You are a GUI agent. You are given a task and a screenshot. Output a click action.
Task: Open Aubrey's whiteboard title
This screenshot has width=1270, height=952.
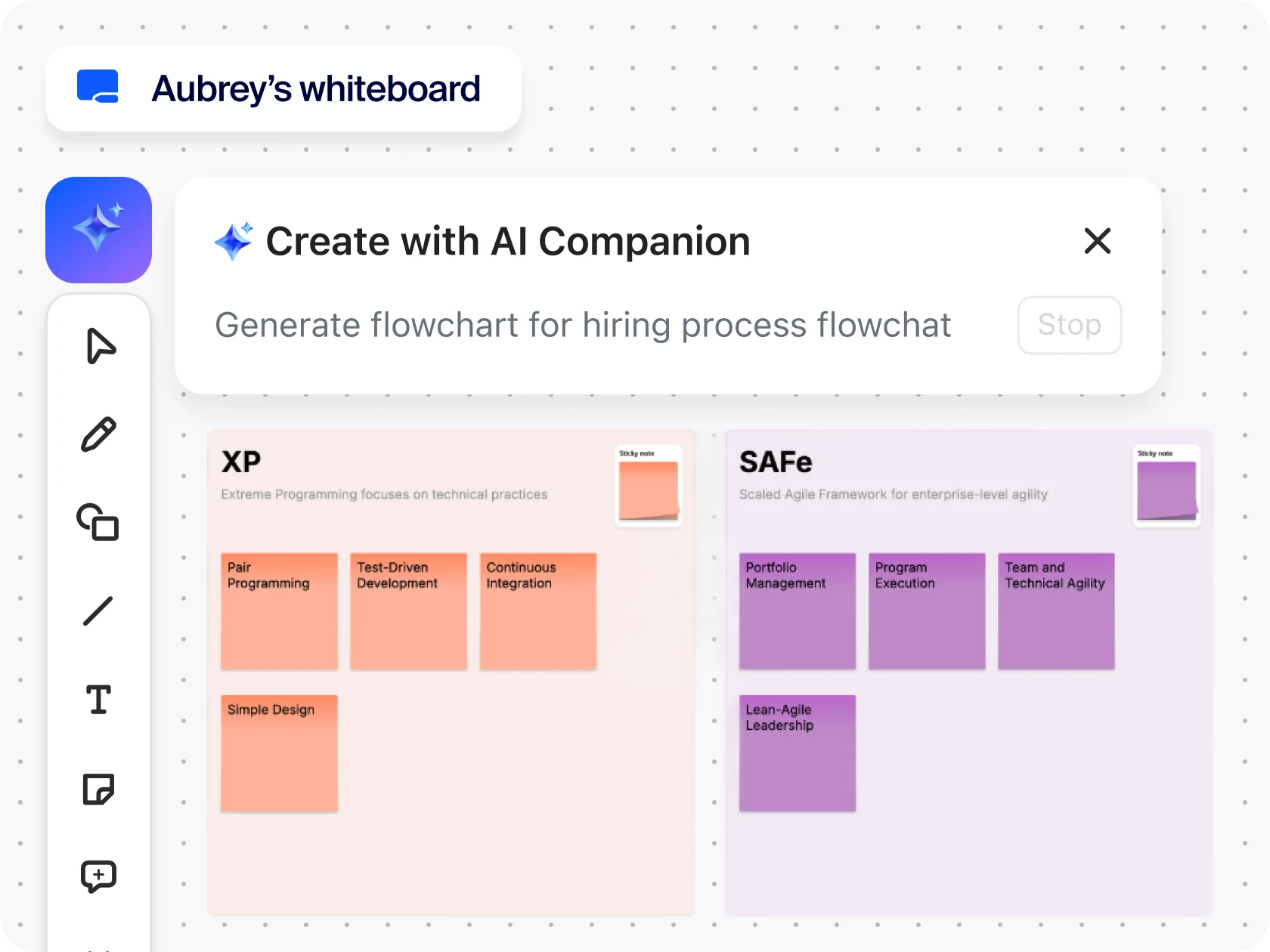click(x=316, y=88)
